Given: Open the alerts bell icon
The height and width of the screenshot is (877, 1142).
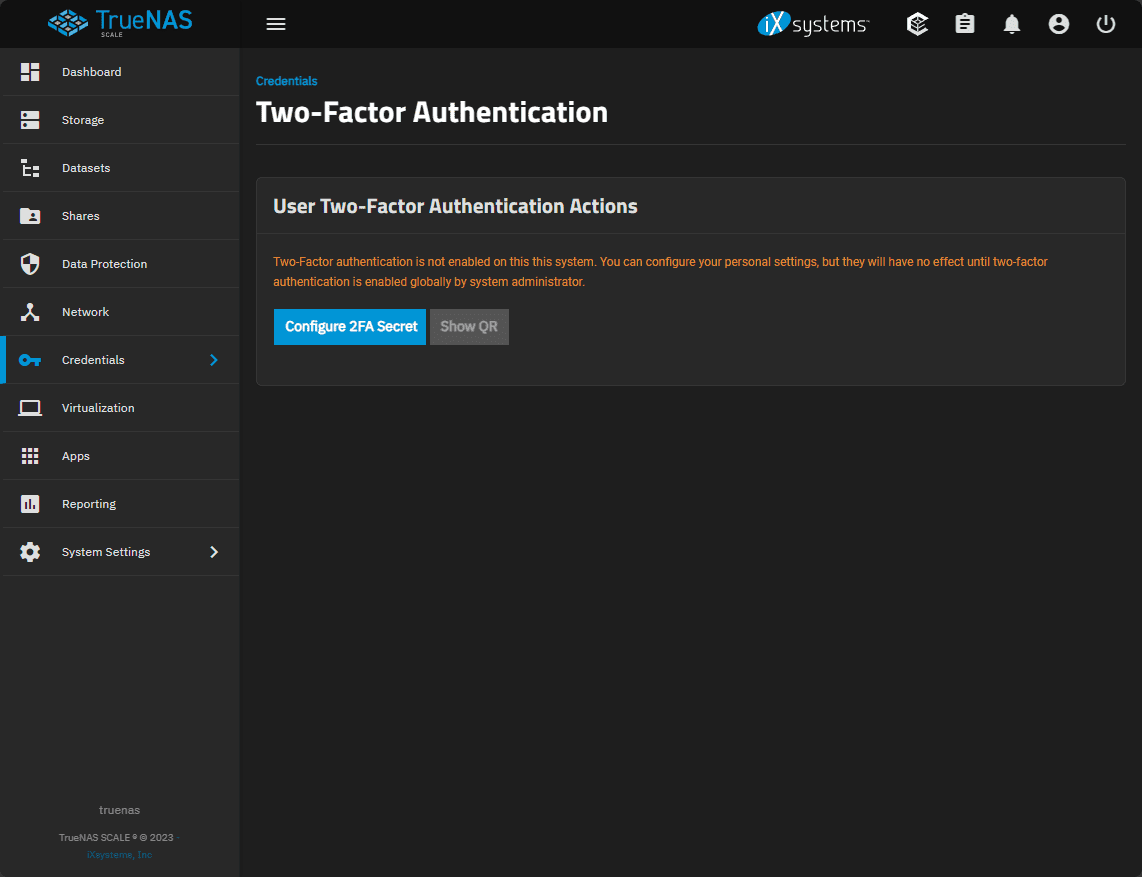Looking at the screenshot, I should [x=1012, y=24].
